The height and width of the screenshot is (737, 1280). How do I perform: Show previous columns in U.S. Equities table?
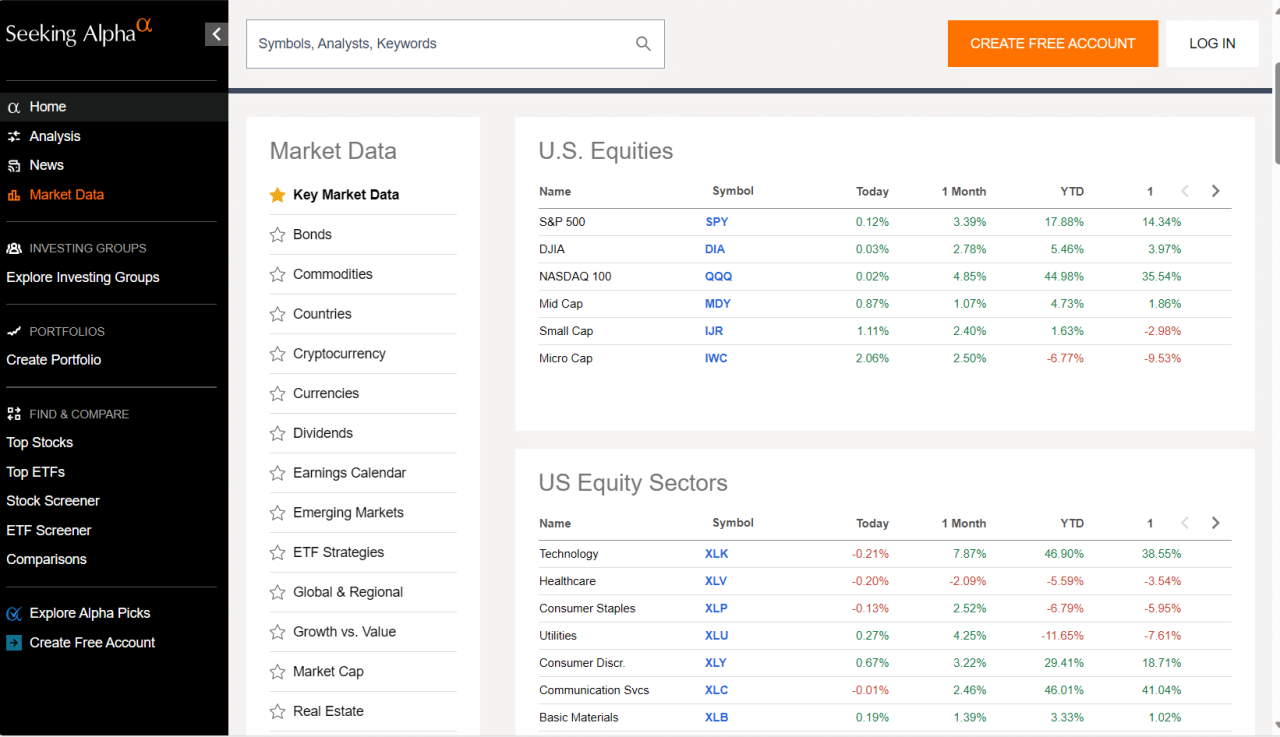click(x=1185, y=191)
